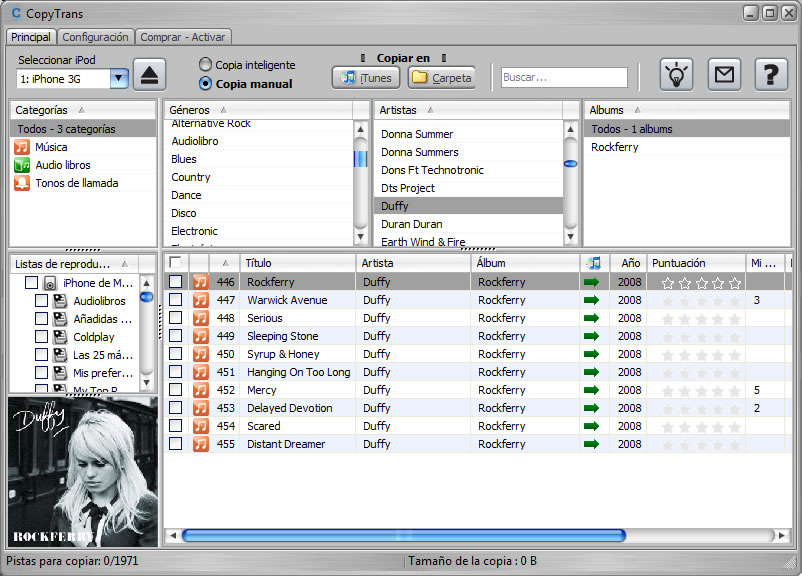Sort Listas de reprodu... via its header

point(75,264)
